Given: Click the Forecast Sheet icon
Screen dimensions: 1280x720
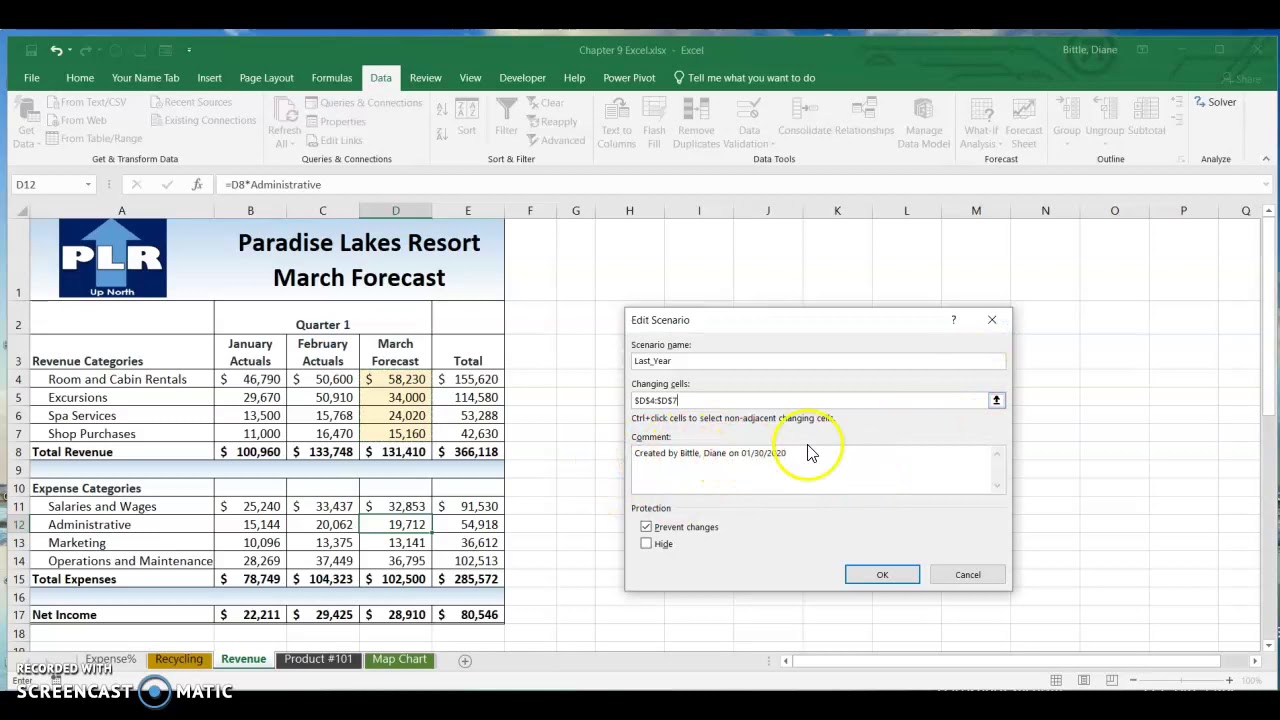Looking at the screenshot, I should click(1023, 123).
